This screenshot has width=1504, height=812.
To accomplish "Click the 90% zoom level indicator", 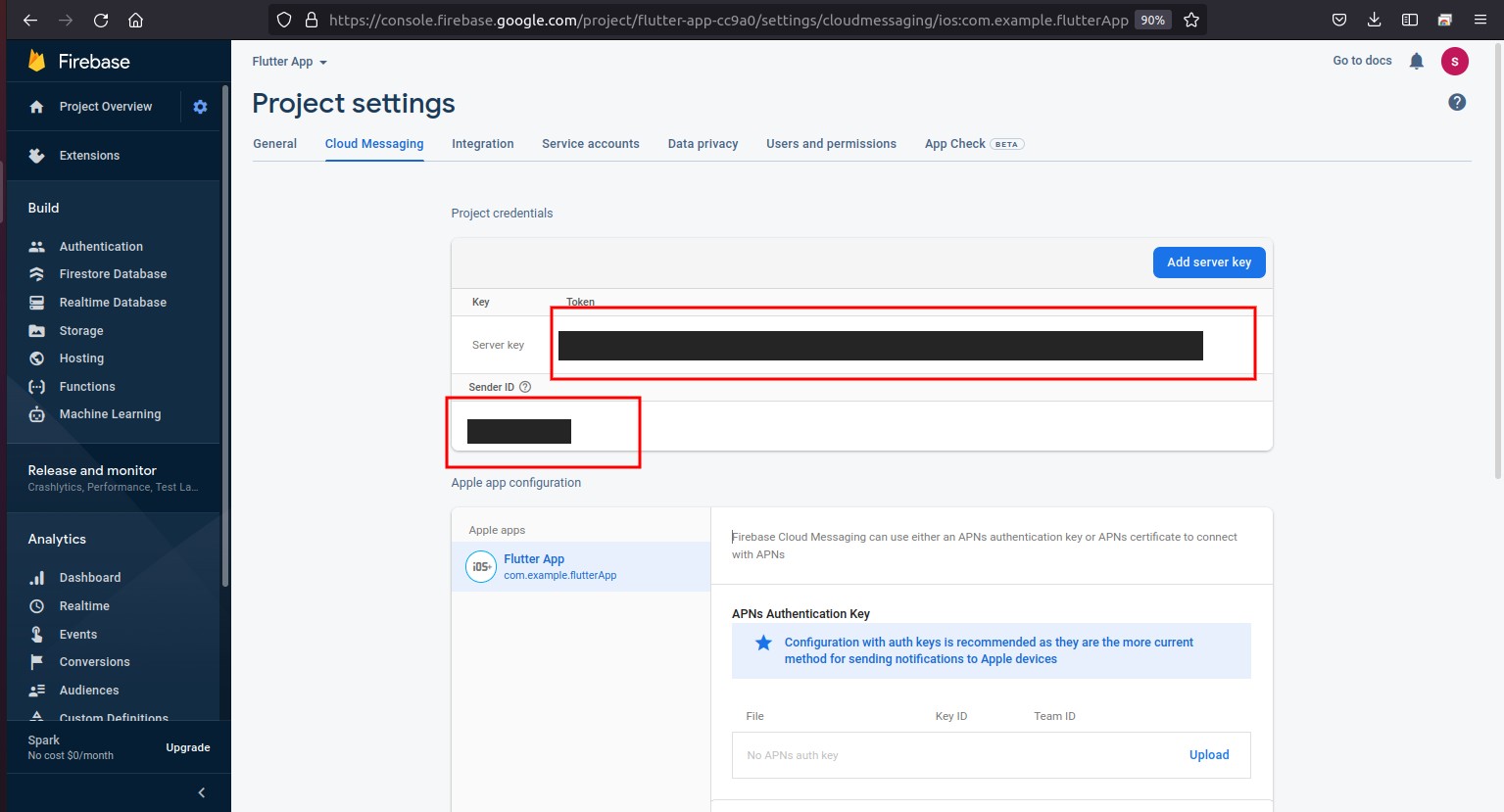I will point(1153,20).
